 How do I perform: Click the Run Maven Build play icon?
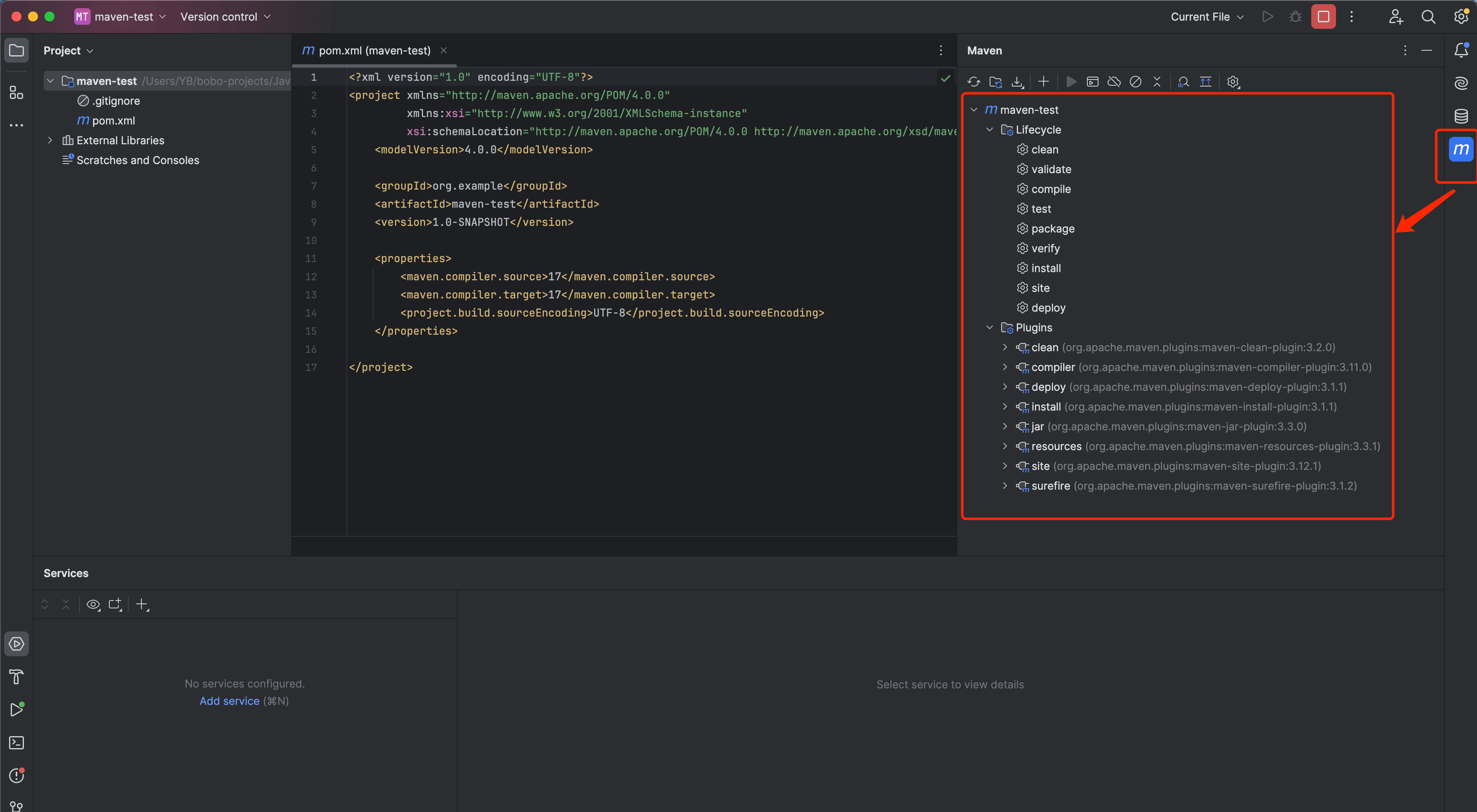click(1070, 82)
